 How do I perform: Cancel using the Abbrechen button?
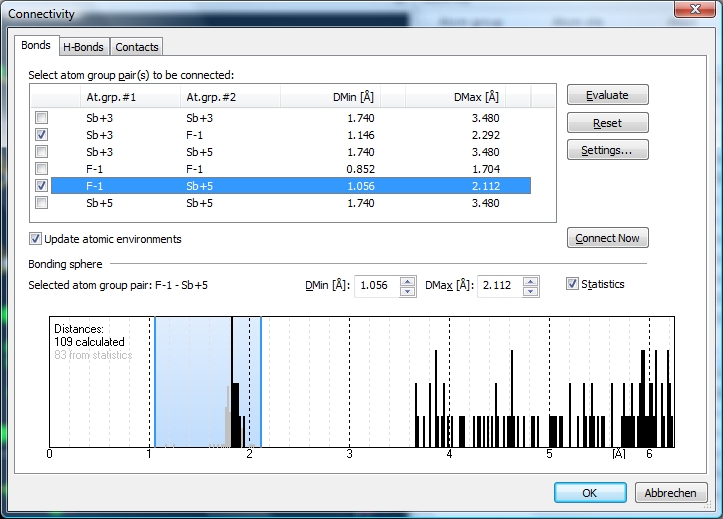(x=669, y=493)
